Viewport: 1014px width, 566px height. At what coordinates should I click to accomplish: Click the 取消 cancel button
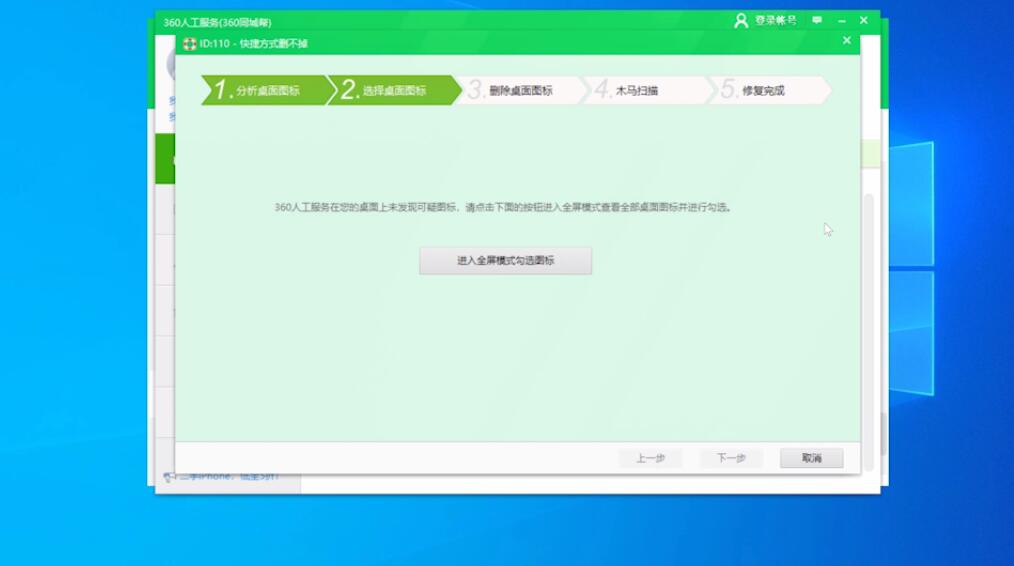[811, 458]
